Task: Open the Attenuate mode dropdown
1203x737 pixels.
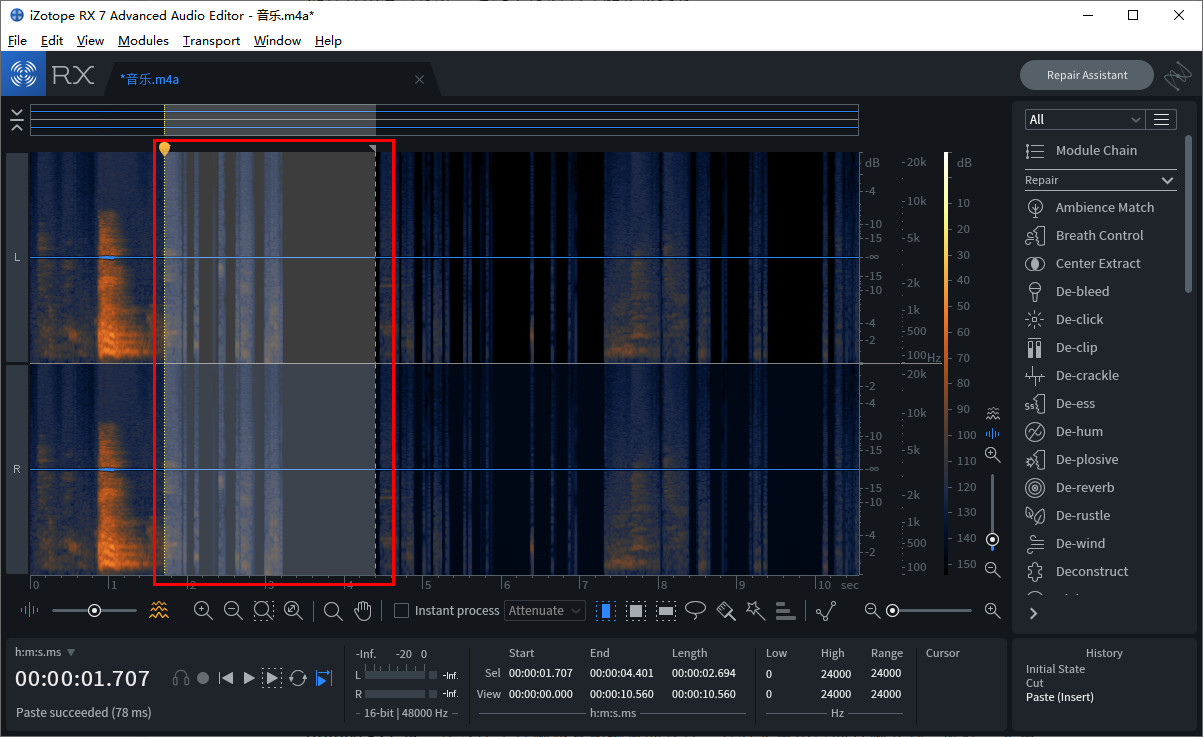Action: click(x=545, y=610)
